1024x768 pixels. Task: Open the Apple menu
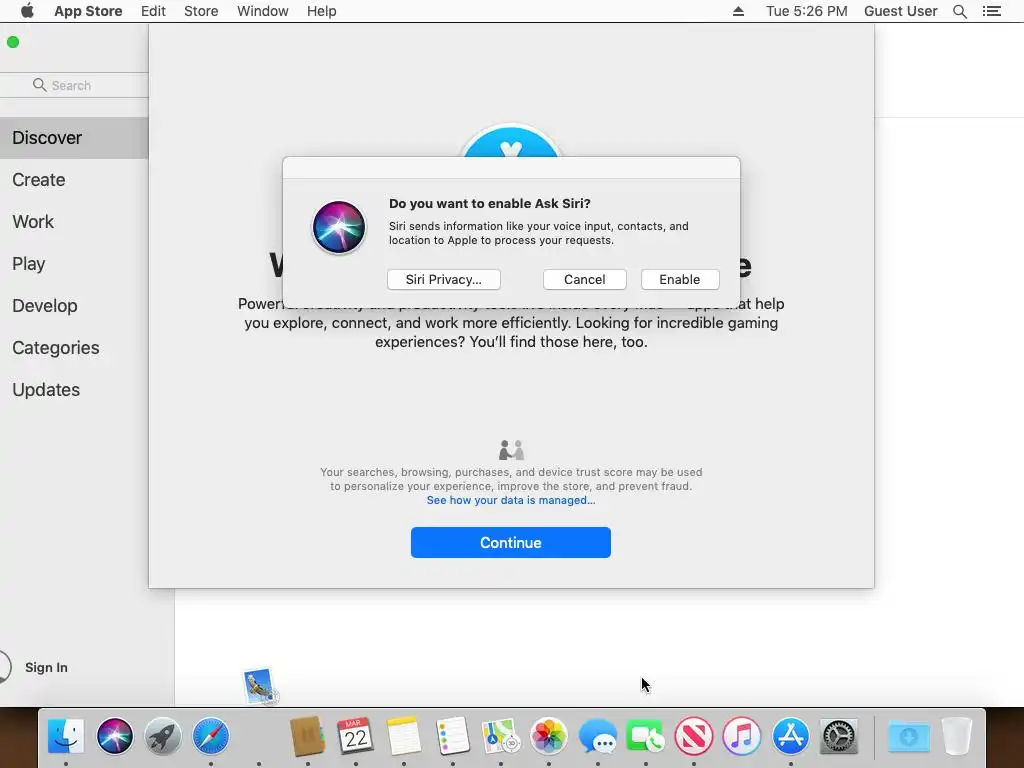coord(27,11)
